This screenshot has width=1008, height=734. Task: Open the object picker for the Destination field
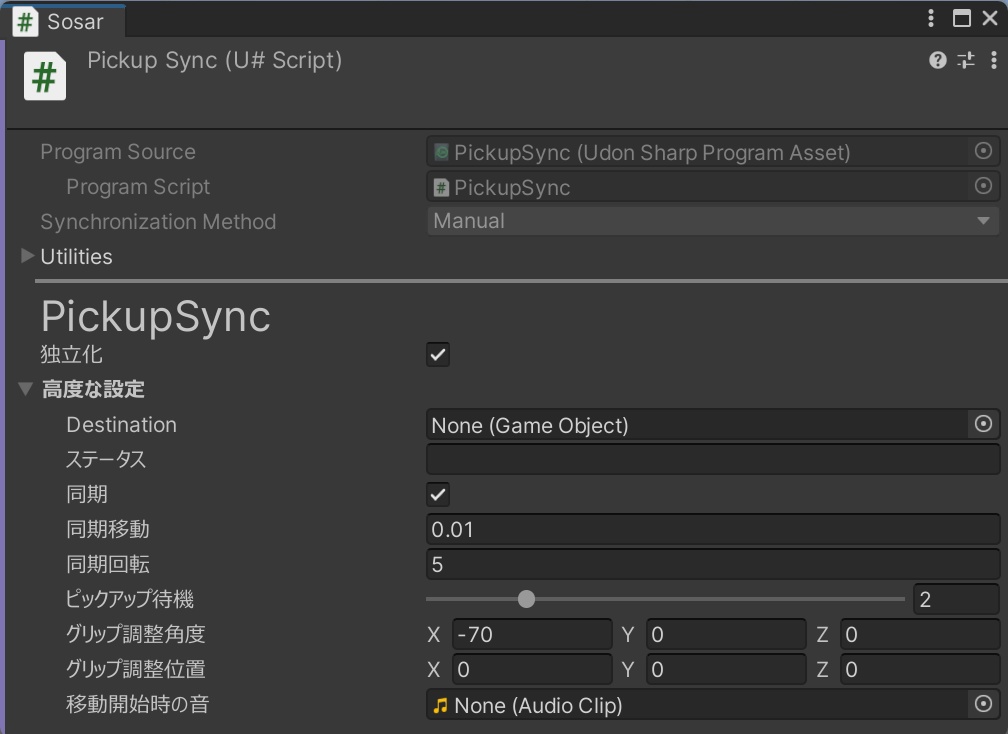point(983,424)
